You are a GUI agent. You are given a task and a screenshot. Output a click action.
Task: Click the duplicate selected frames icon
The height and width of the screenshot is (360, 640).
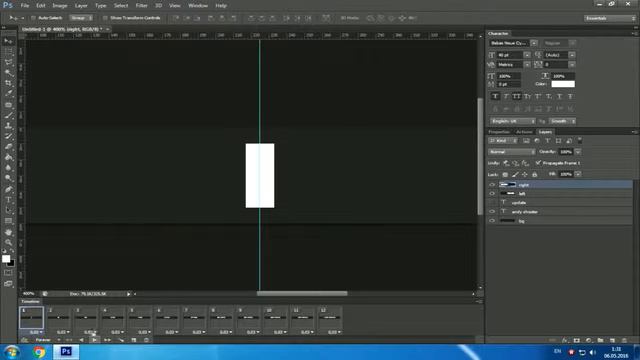tap(133, 340)
